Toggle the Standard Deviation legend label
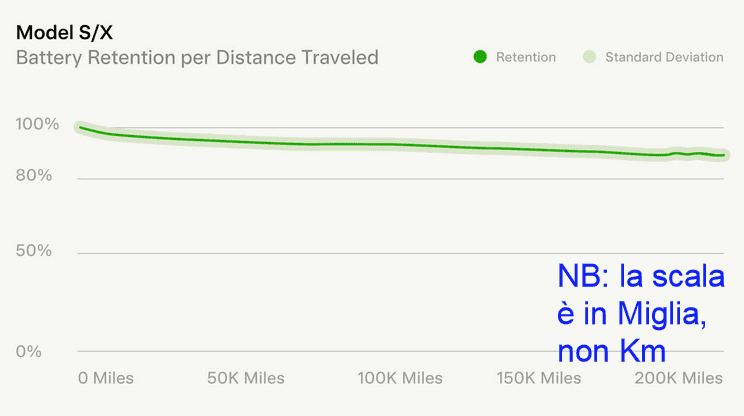The width and height of the screenshot is (744, 416). tap(664, 57)
